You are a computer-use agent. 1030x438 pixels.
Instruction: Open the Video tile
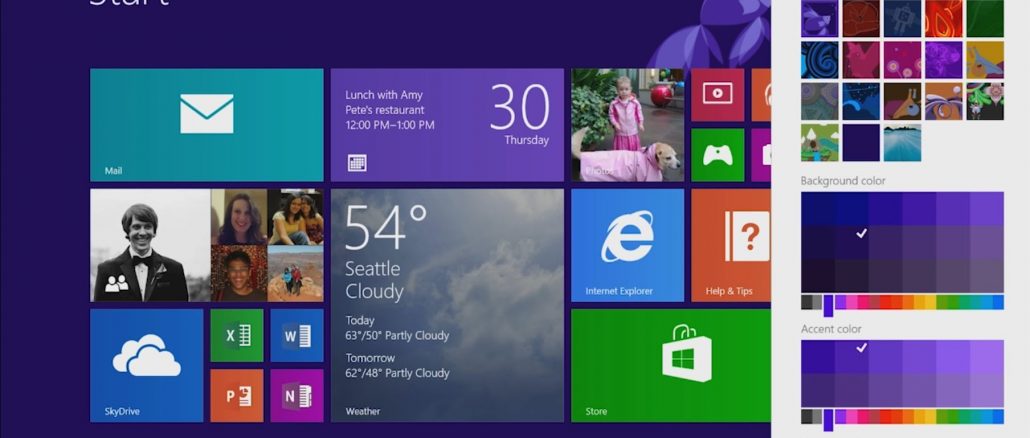click(x=717, y=95)
